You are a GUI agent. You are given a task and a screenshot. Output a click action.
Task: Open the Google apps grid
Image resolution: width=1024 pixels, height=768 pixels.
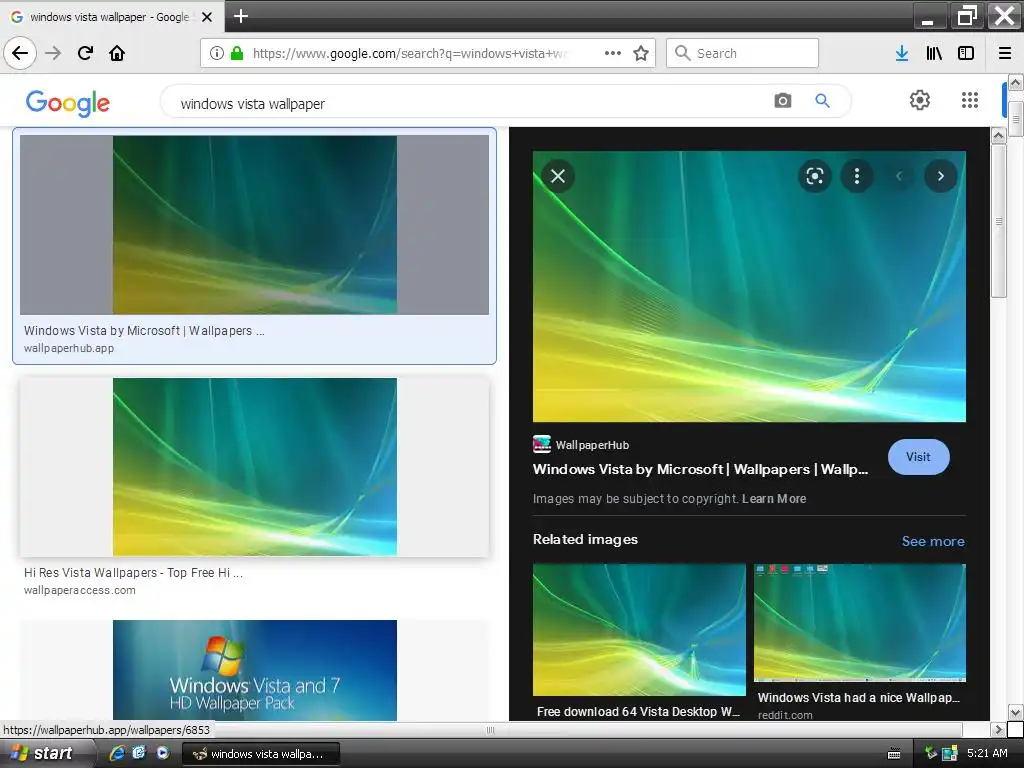(970, 100)
